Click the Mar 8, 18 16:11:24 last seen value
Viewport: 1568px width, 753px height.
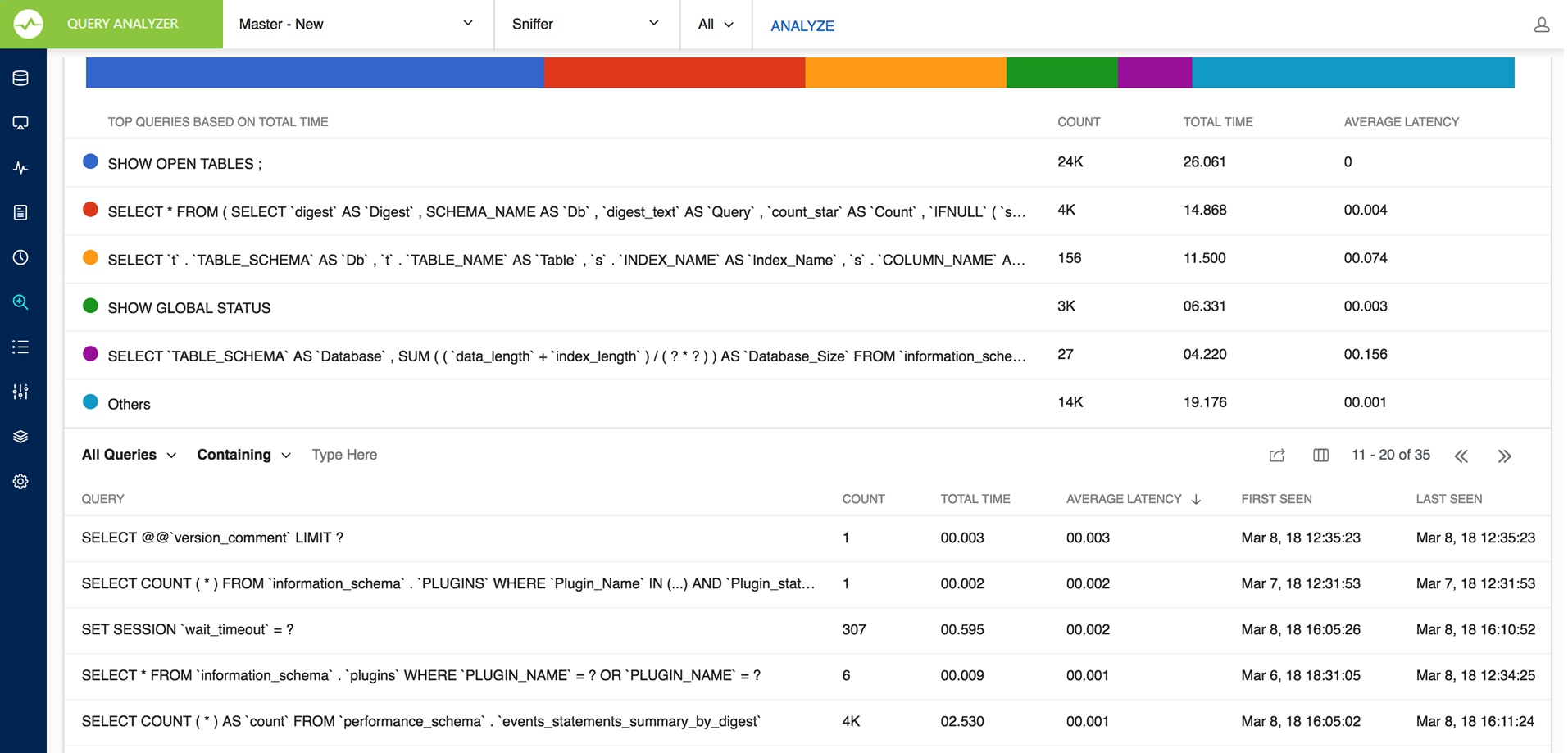point(1475,721)
